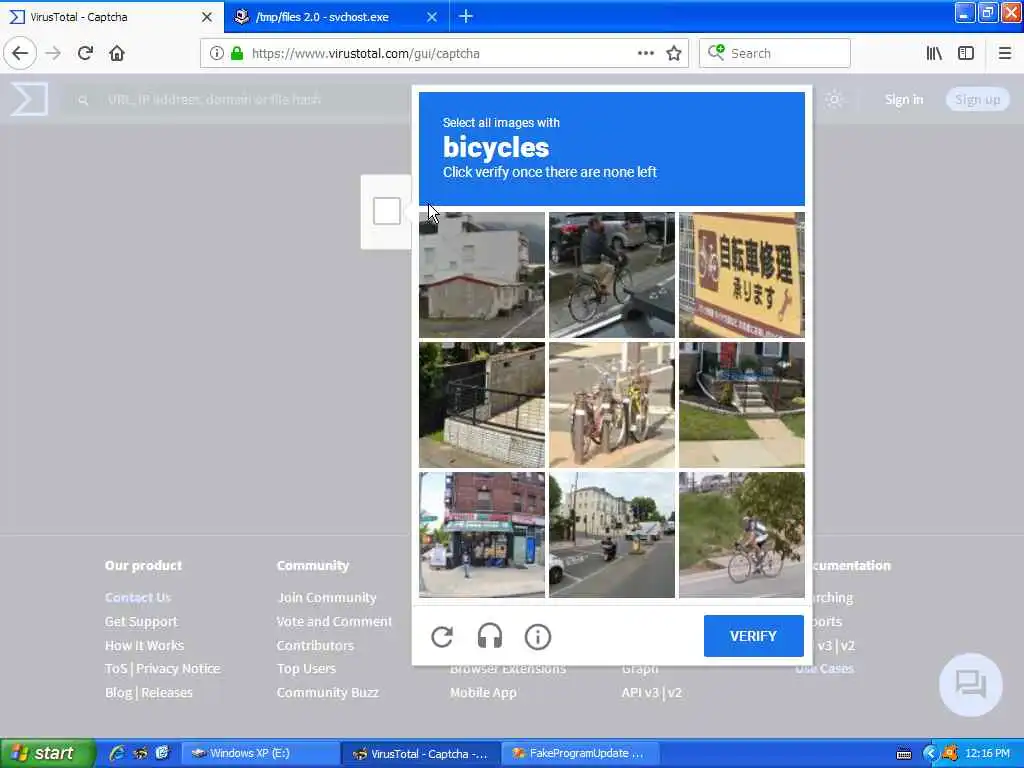Select the tile with man riding bicycle by cars
Screen dimensions: 1024x768
[612, 274]
